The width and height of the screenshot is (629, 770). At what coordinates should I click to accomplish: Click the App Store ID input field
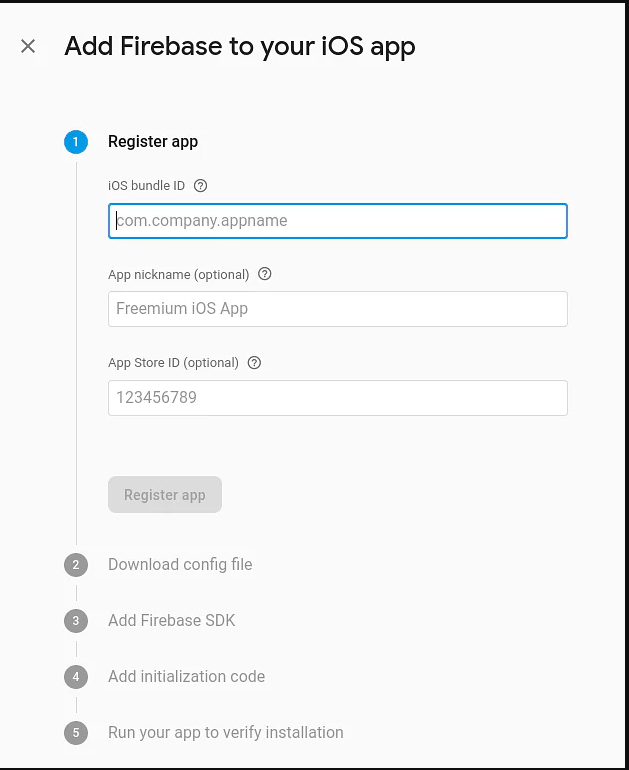(x=338, y=398)
